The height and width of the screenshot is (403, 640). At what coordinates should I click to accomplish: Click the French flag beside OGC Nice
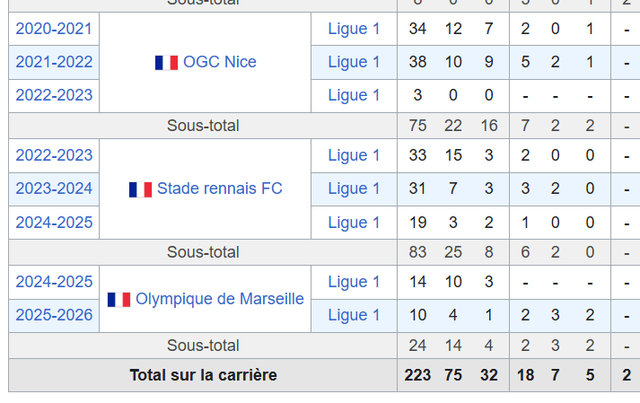coord(166,62)
